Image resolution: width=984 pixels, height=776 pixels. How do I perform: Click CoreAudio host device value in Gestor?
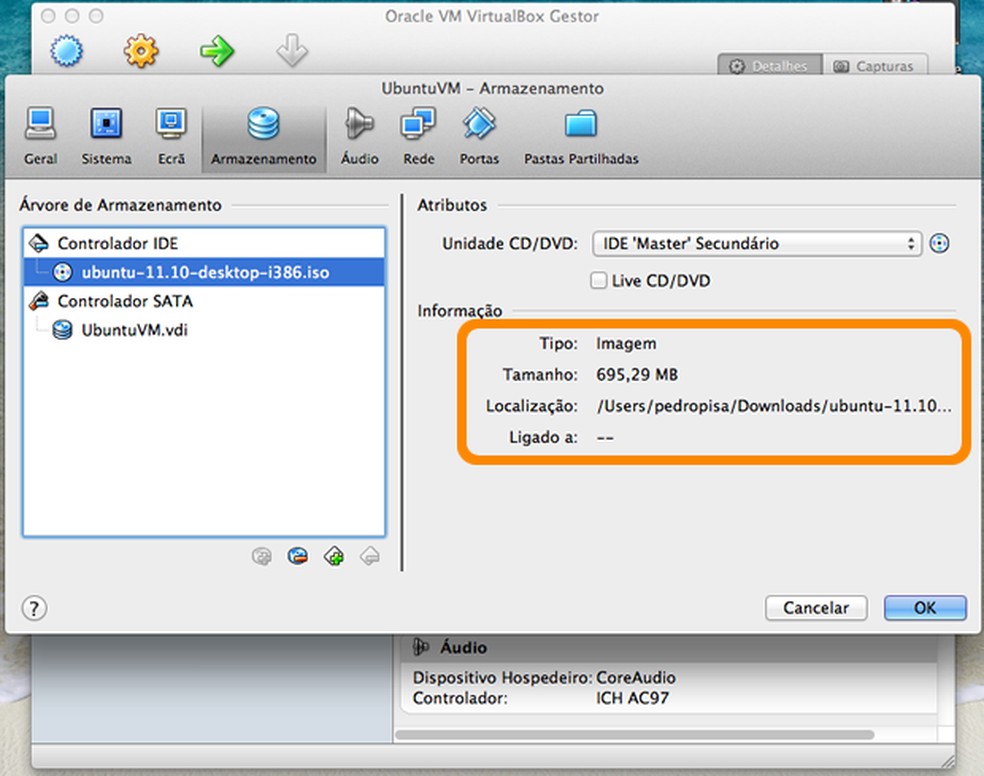[x=636, y=678]
